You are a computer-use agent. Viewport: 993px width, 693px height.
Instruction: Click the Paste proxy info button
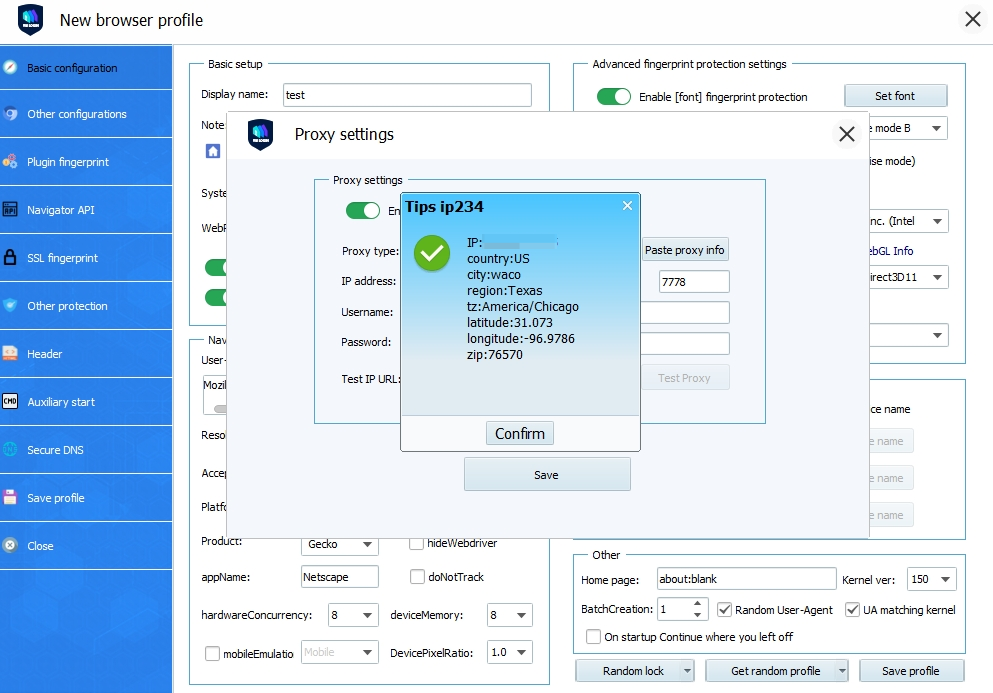pyautogui.click(x=685, y=250)
